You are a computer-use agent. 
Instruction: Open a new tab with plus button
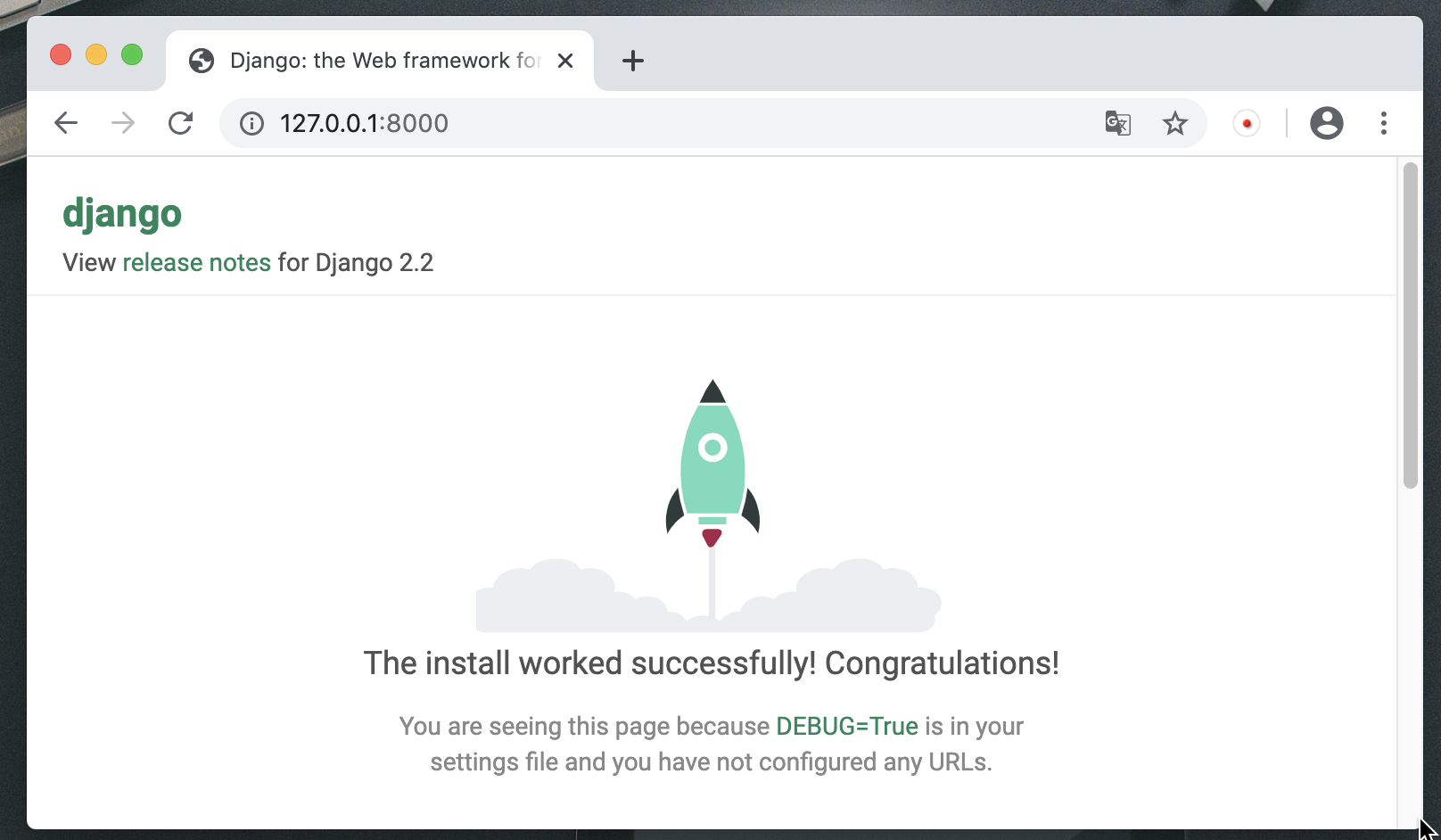(633, 61)
